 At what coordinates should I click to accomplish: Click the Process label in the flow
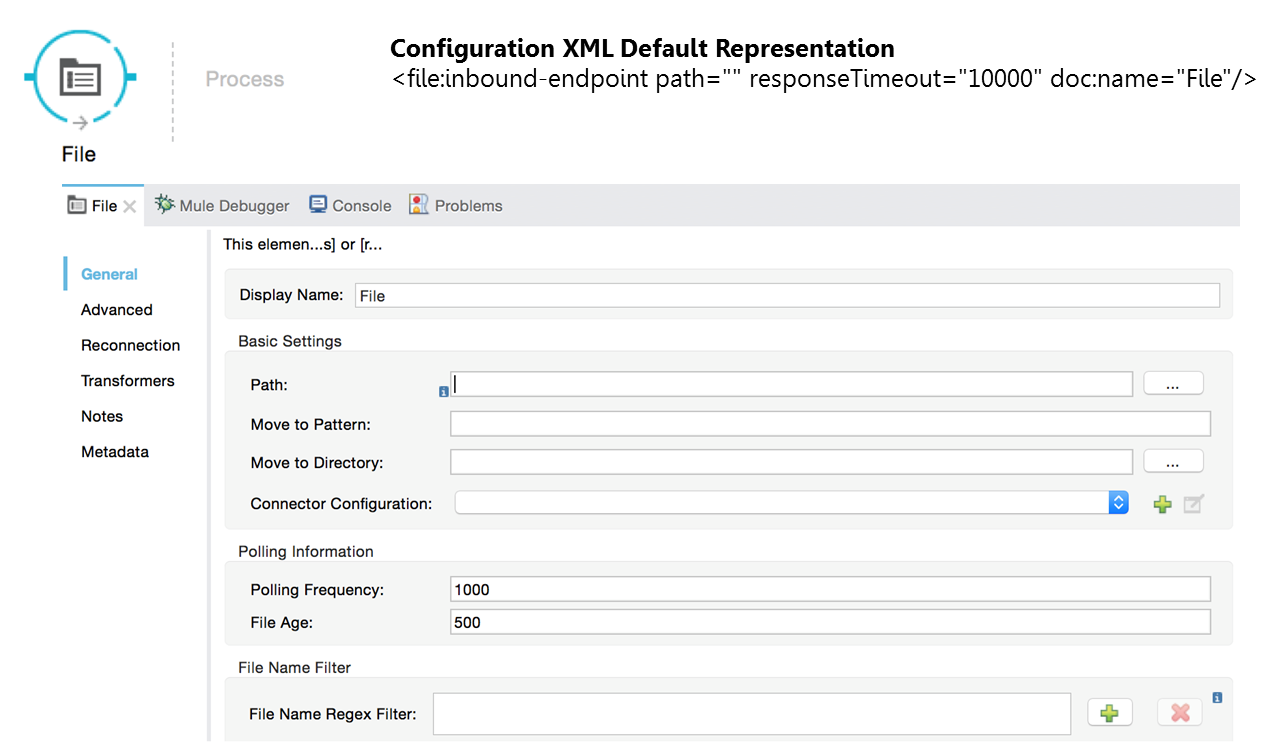point(245,79)
